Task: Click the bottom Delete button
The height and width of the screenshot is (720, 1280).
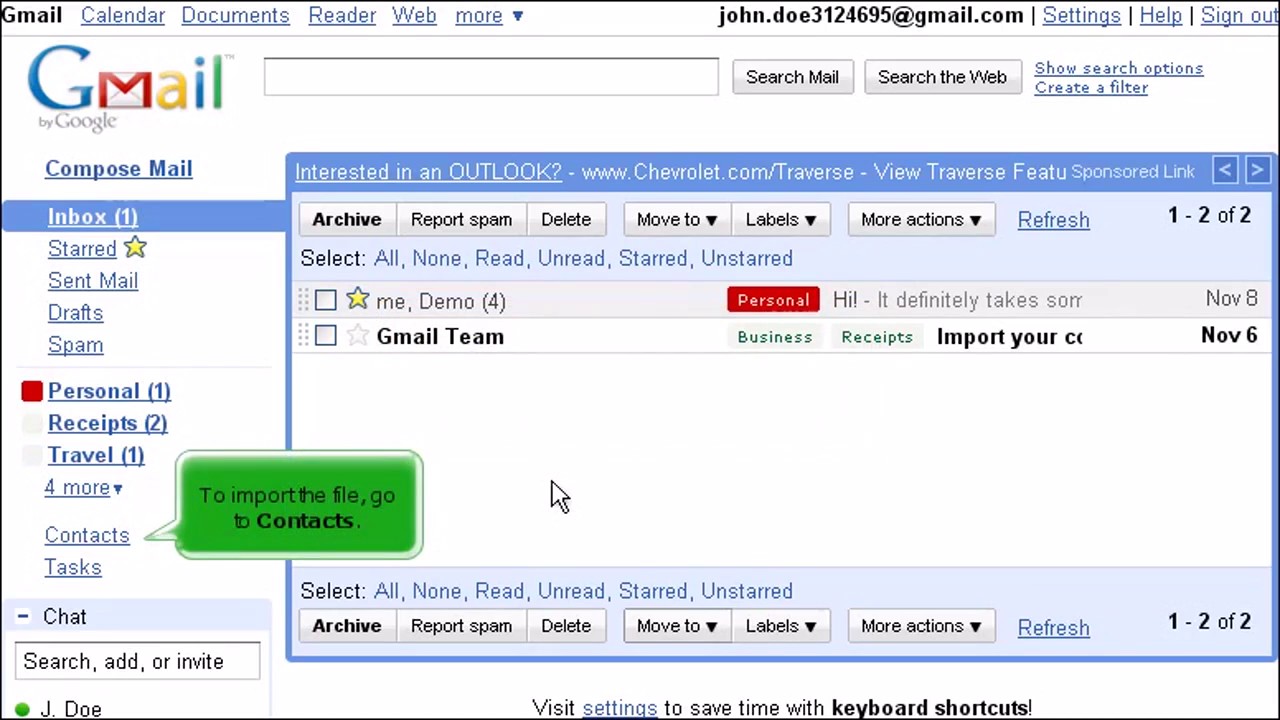Action: (566, 626)
